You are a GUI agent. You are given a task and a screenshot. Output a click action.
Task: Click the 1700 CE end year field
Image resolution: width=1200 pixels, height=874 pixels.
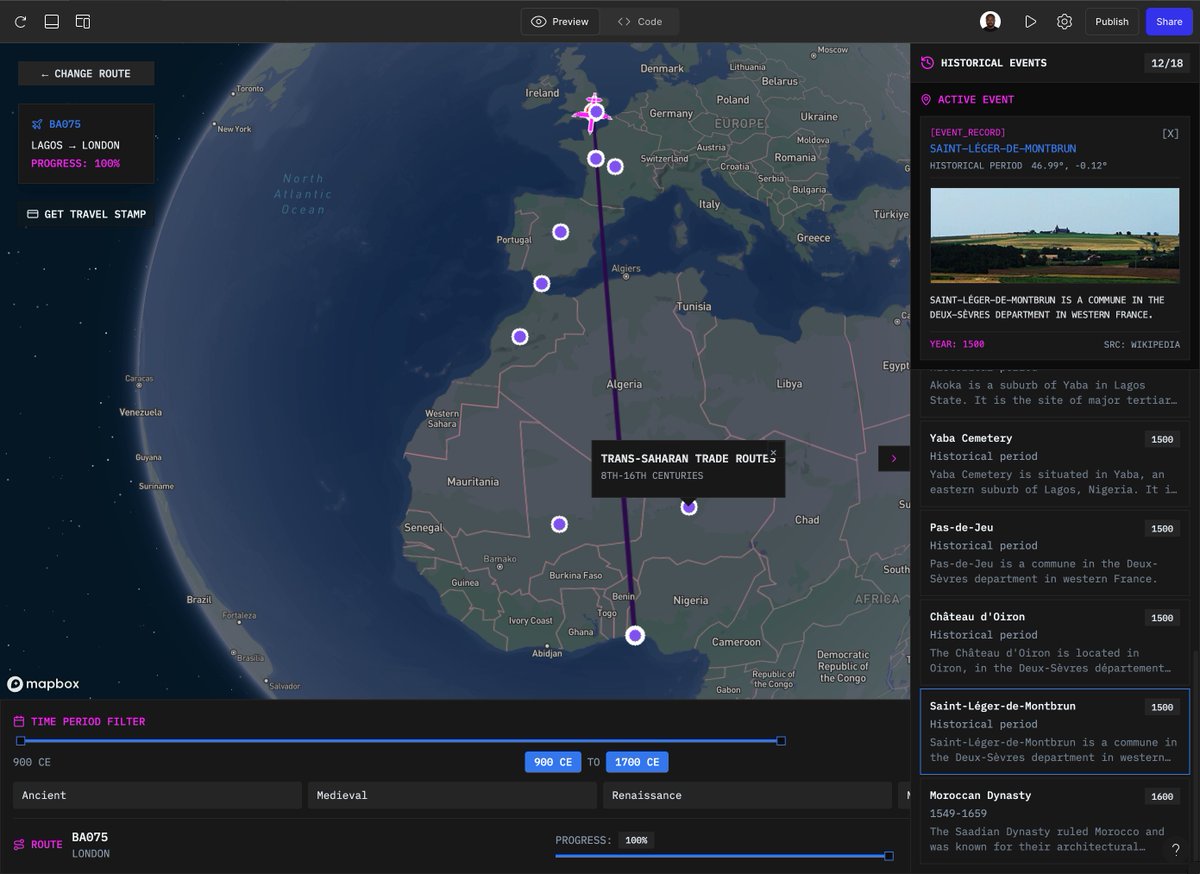tap(637, 762)
